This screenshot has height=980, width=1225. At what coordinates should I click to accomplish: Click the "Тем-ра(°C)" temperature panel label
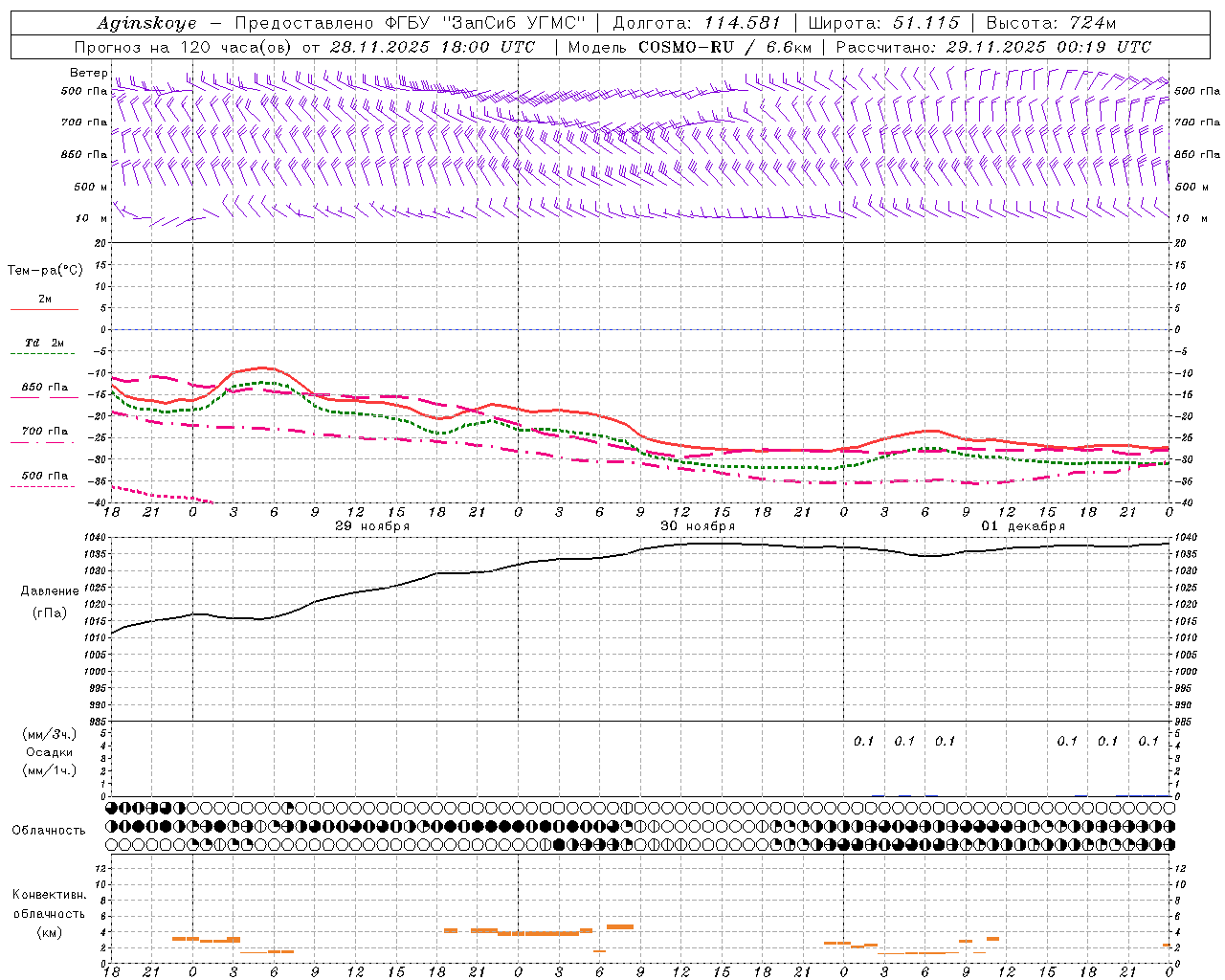click(45, 271)
